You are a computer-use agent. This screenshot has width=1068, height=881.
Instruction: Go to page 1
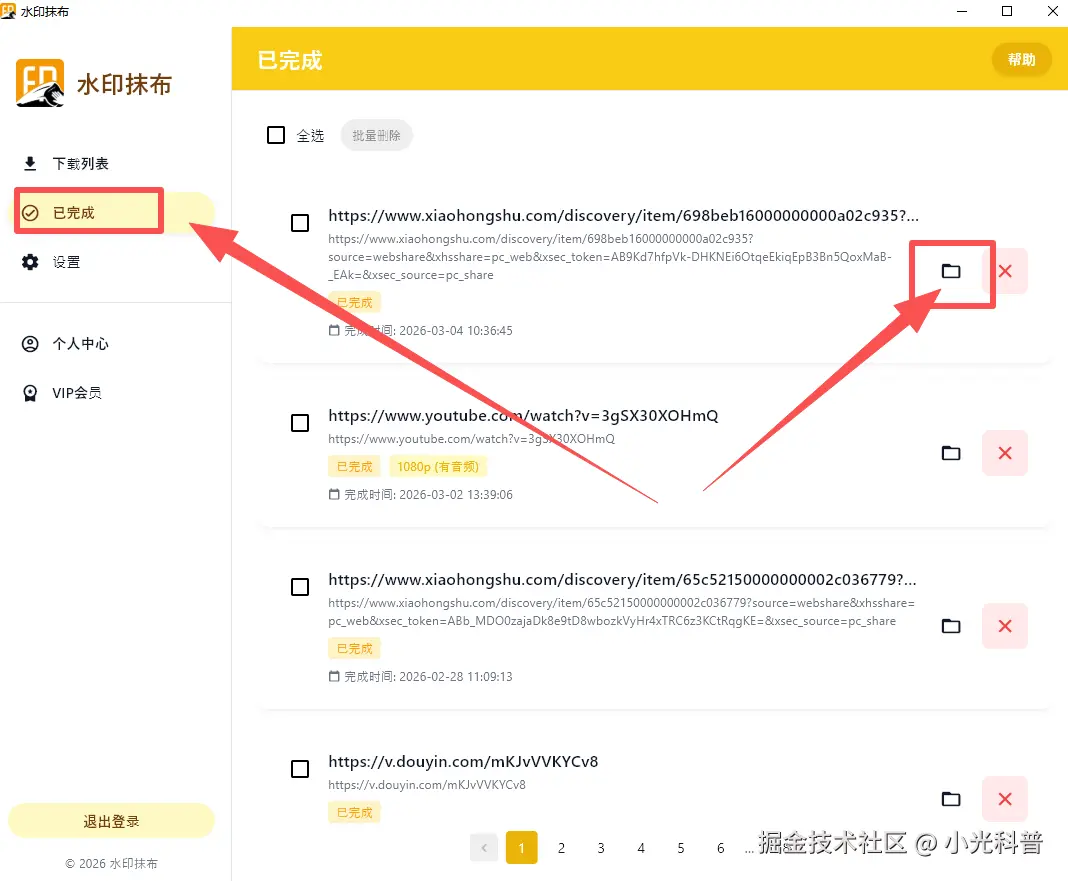click(x=522, y=848)
